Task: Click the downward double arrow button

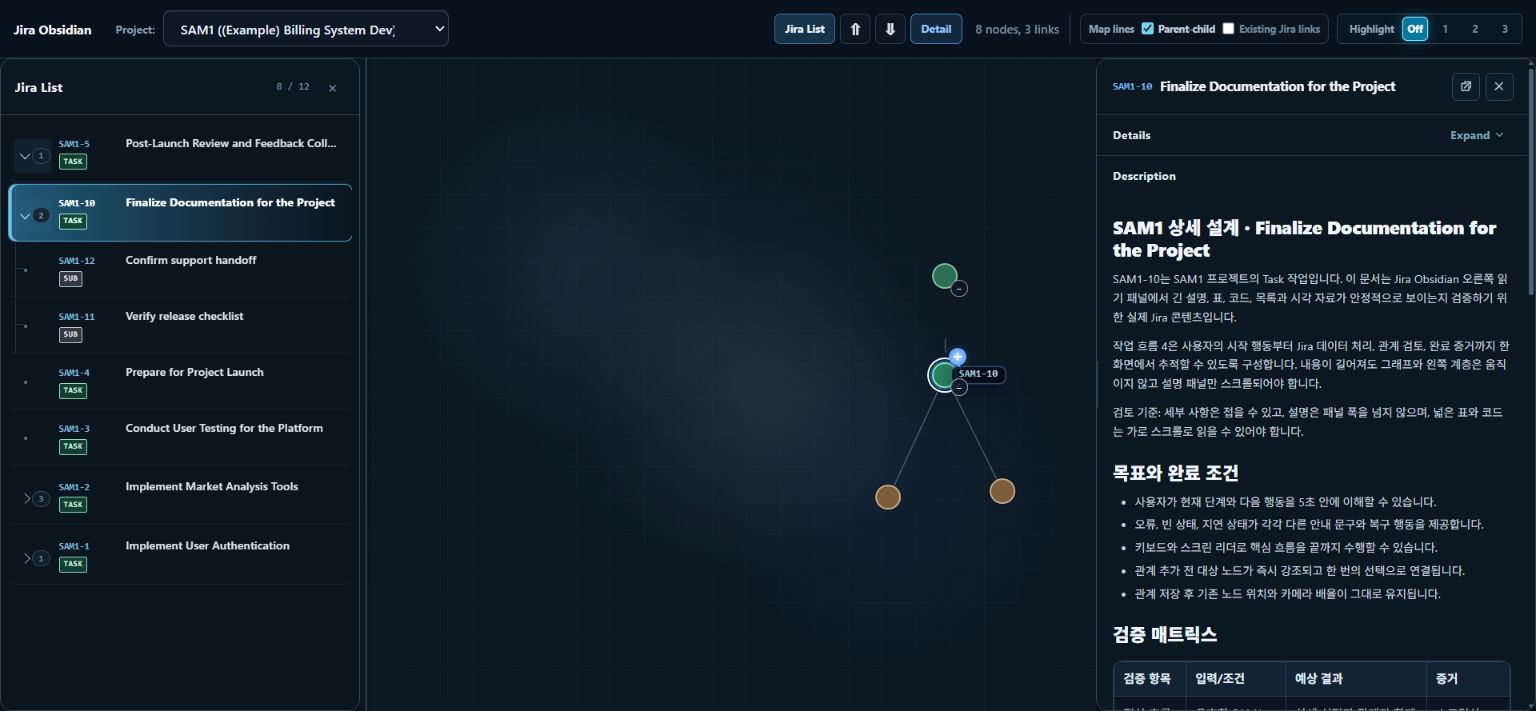Action: 890,29
